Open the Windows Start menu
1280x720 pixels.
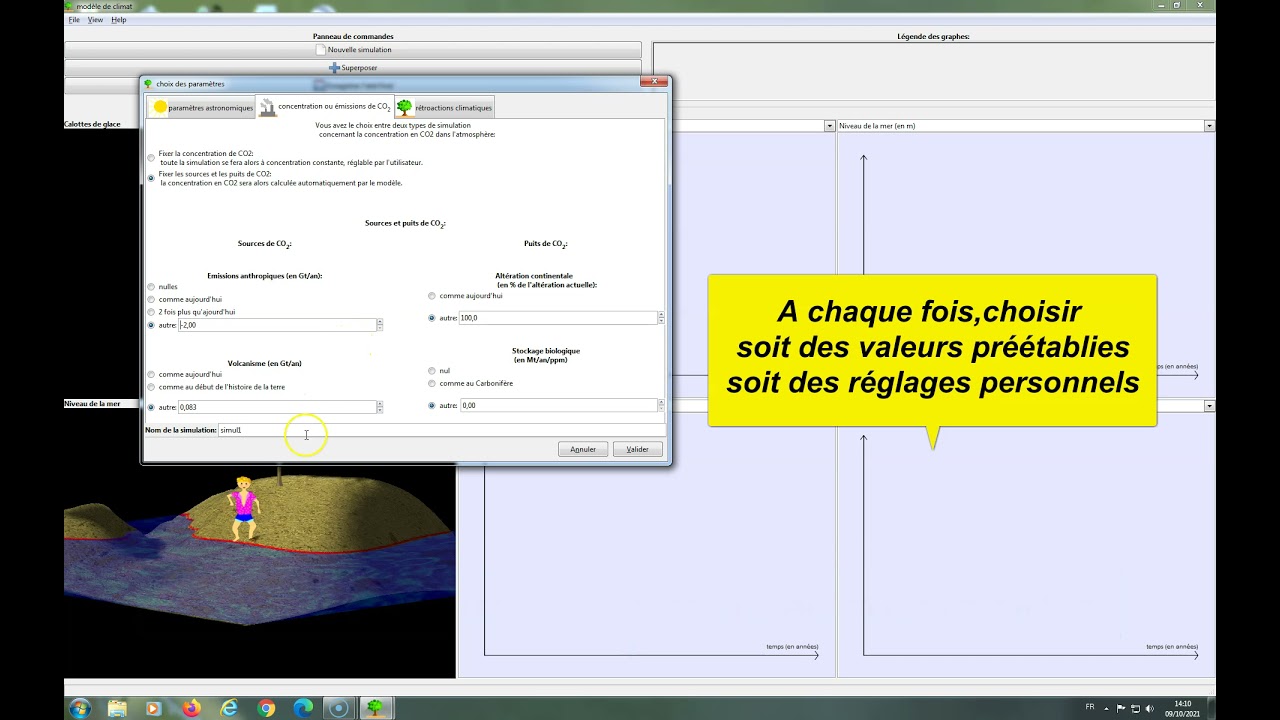pos(79,708)
